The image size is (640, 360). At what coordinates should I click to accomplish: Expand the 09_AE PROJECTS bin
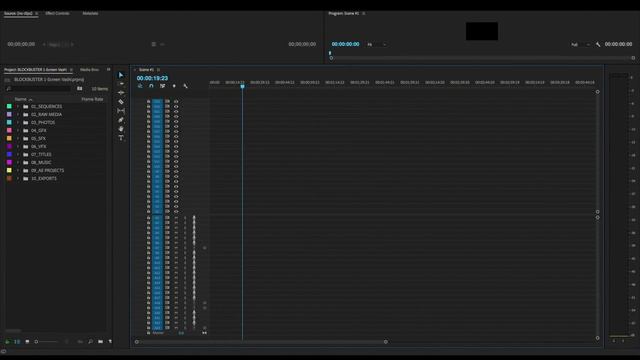(x=18, y=170)
